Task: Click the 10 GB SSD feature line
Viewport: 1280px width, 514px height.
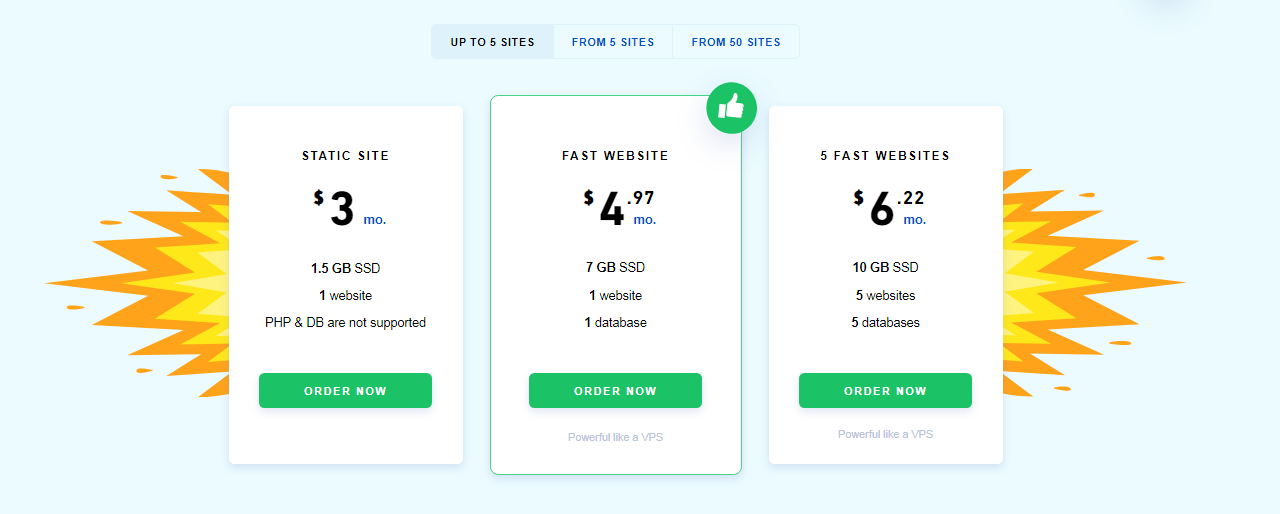Action: coord(885,268)
